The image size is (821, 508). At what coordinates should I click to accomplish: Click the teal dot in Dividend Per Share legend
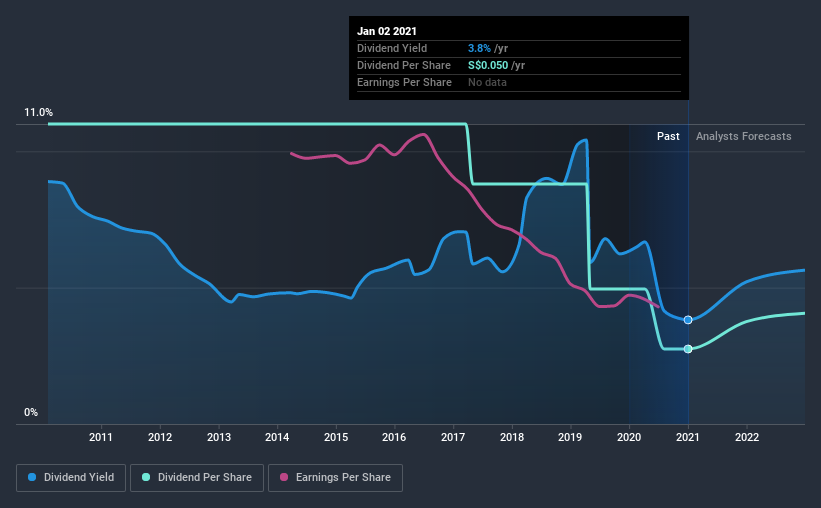coord(146,477)
